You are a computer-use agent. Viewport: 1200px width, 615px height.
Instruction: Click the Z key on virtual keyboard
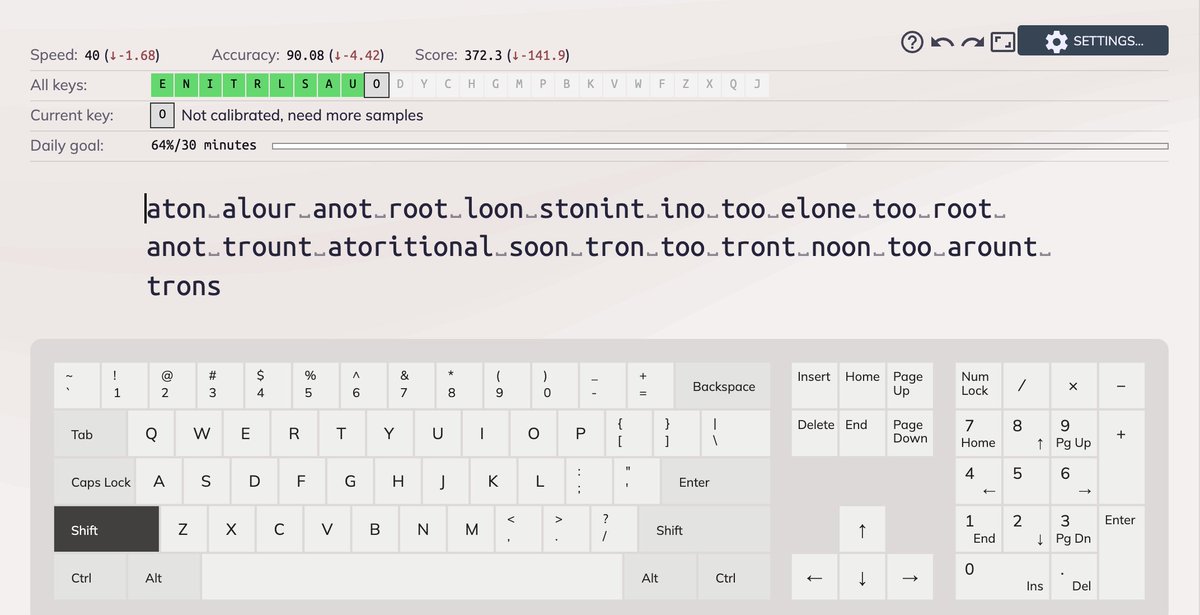pyautogui.click(x=183, y=530)
